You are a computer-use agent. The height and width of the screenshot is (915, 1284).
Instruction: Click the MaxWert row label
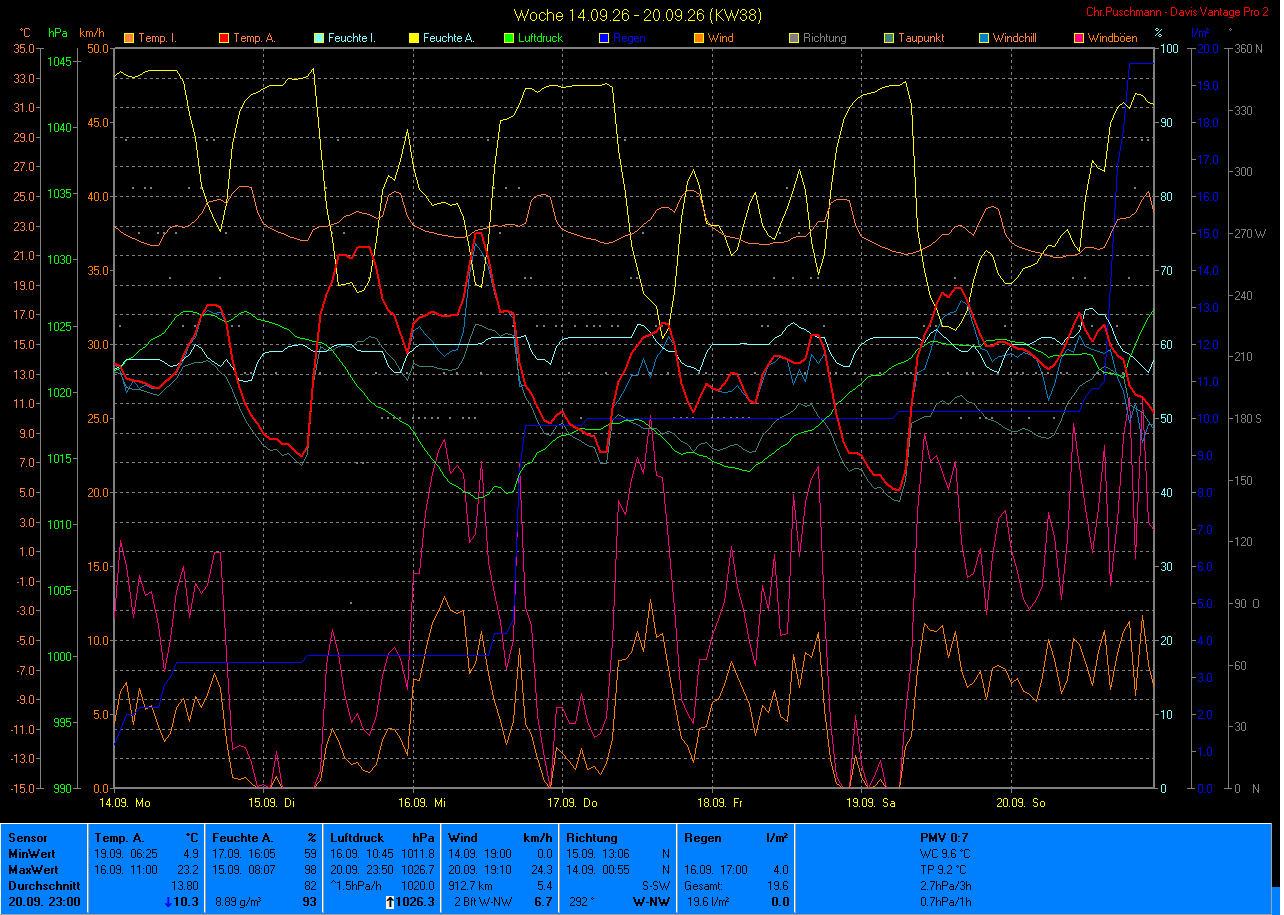point(35,869)
